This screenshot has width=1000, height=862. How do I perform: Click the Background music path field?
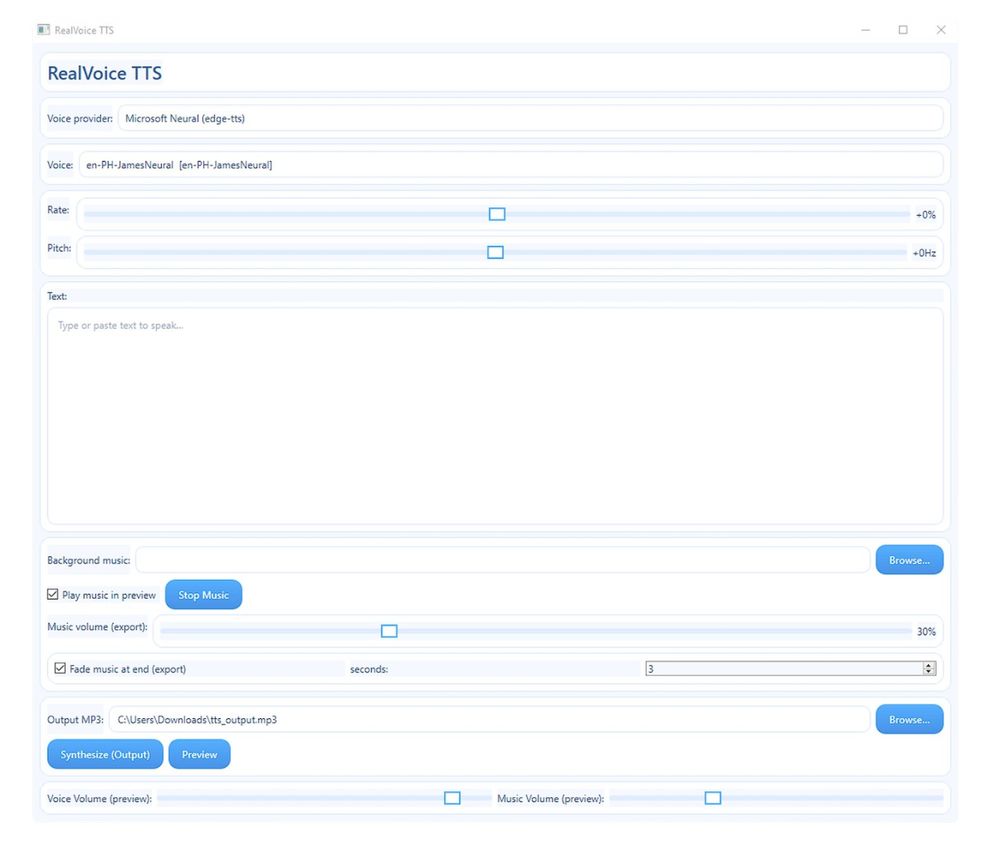[502, 560]
